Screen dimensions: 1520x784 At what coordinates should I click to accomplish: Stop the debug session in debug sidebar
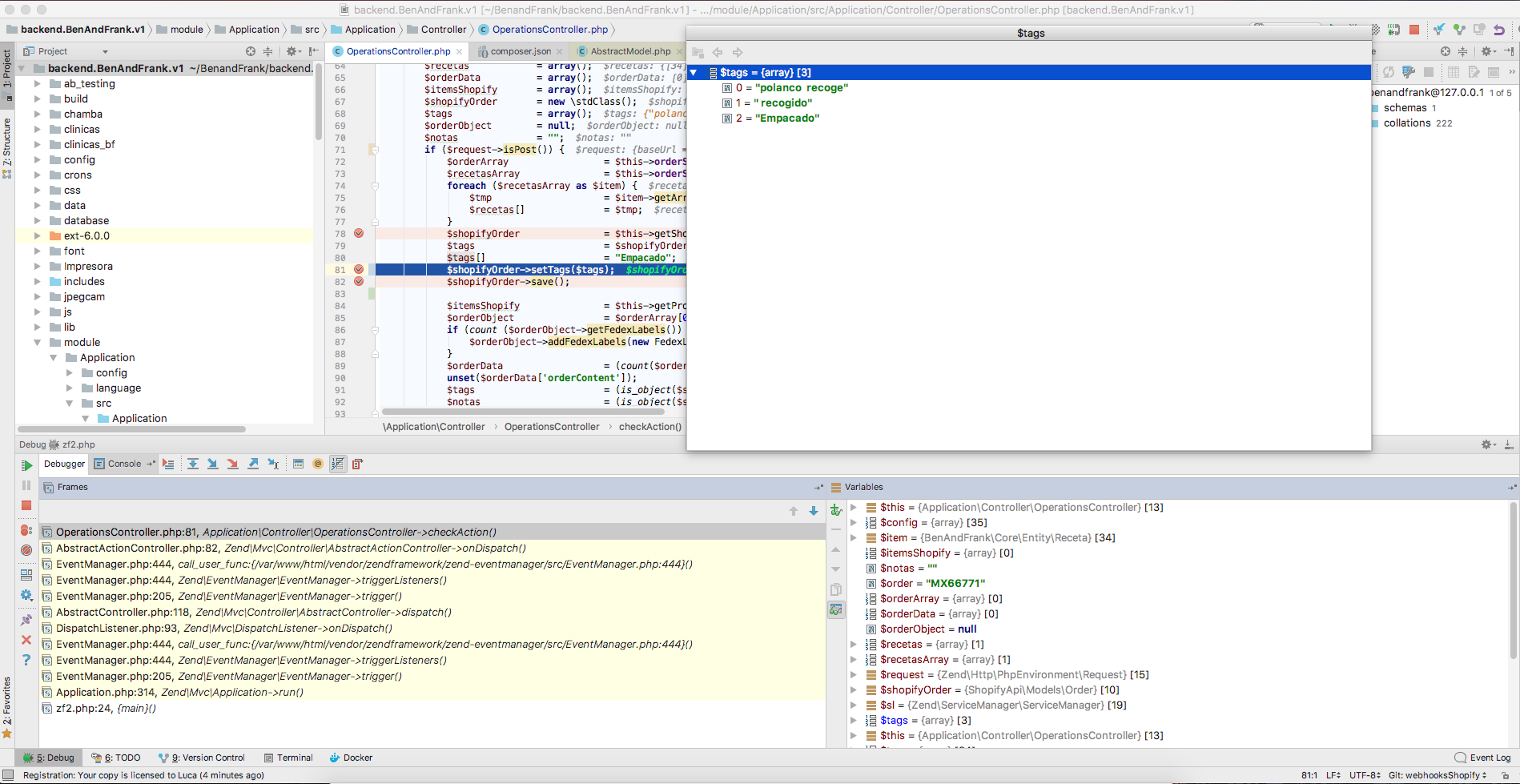[26, 505]
